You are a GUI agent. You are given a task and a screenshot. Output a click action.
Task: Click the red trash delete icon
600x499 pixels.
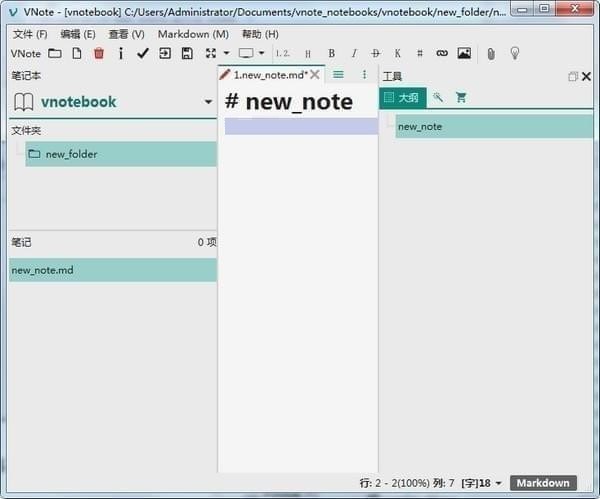pos(99,53)
